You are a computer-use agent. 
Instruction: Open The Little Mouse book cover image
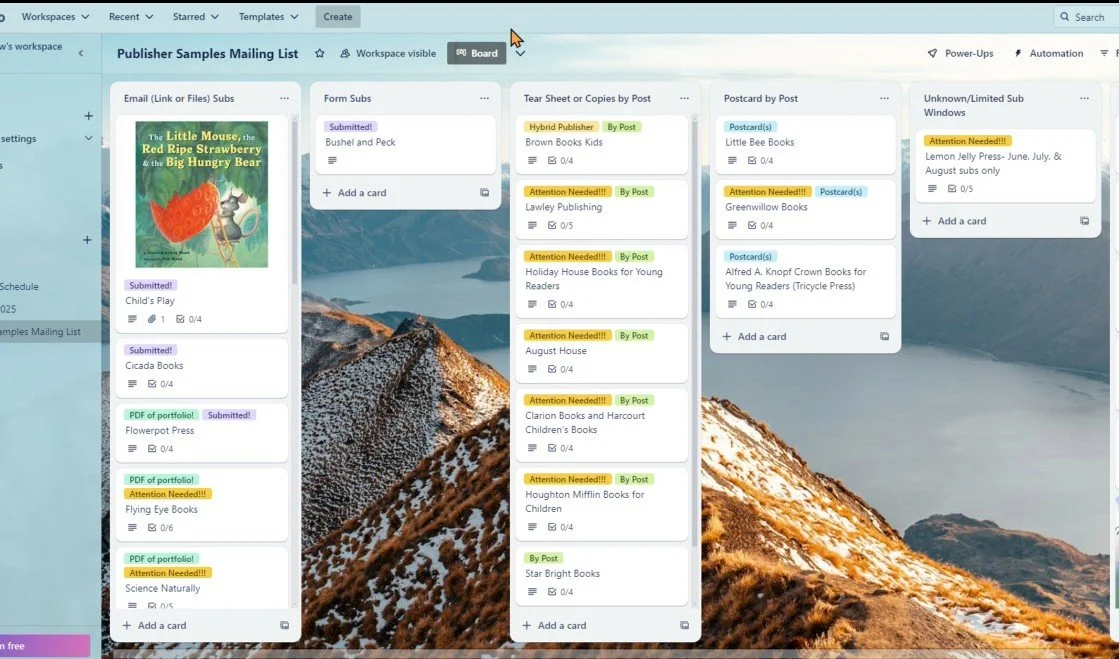coord(202,194)
